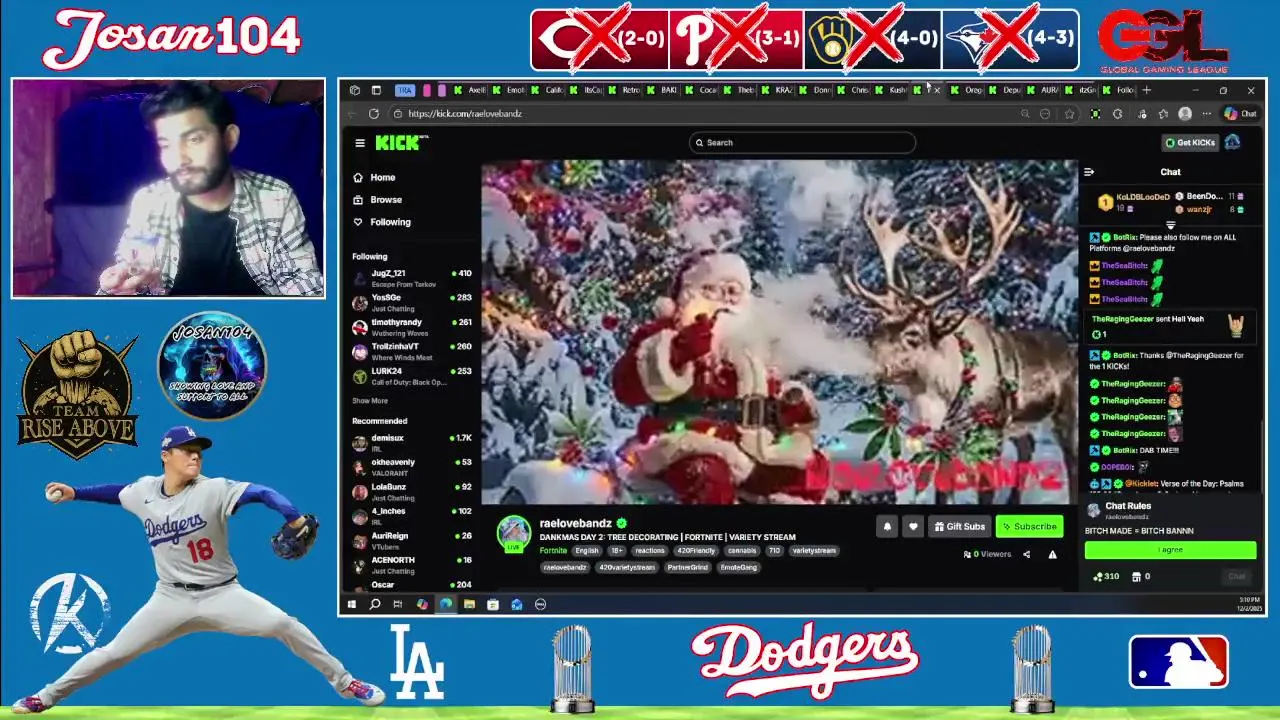Viewport: 1280px width, 720px height.
Task: Toggle follow with the heart icon
Action: pyautogui.click(x=912, y=526)
